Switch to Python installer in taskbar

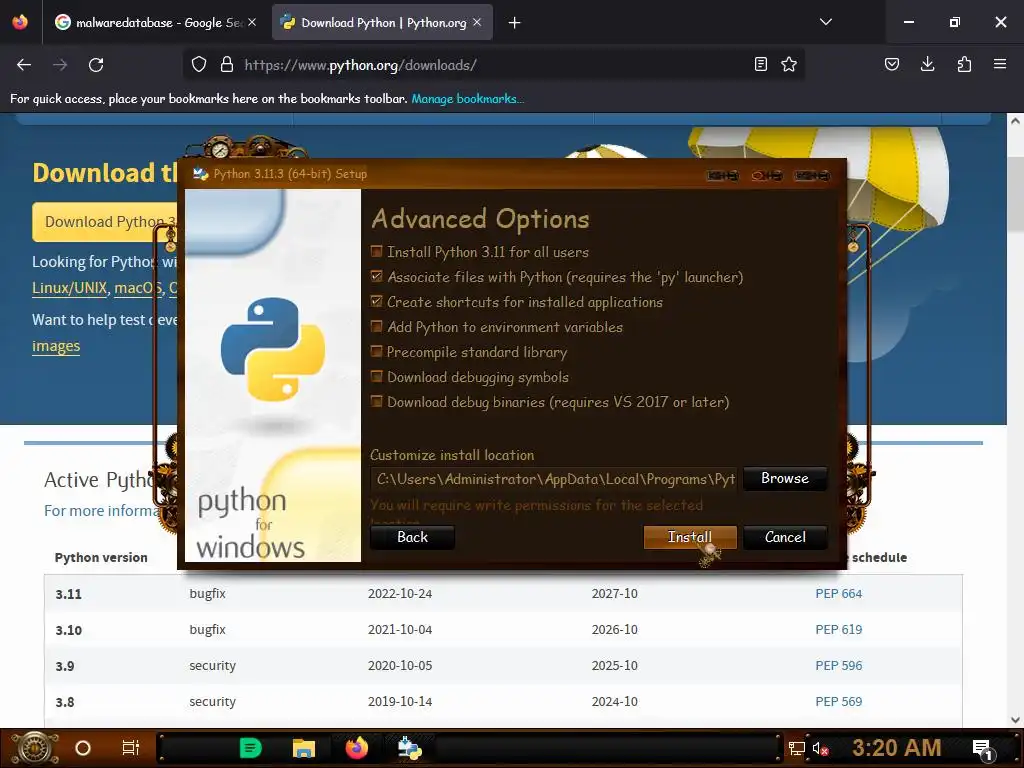[x=409, y=748]
